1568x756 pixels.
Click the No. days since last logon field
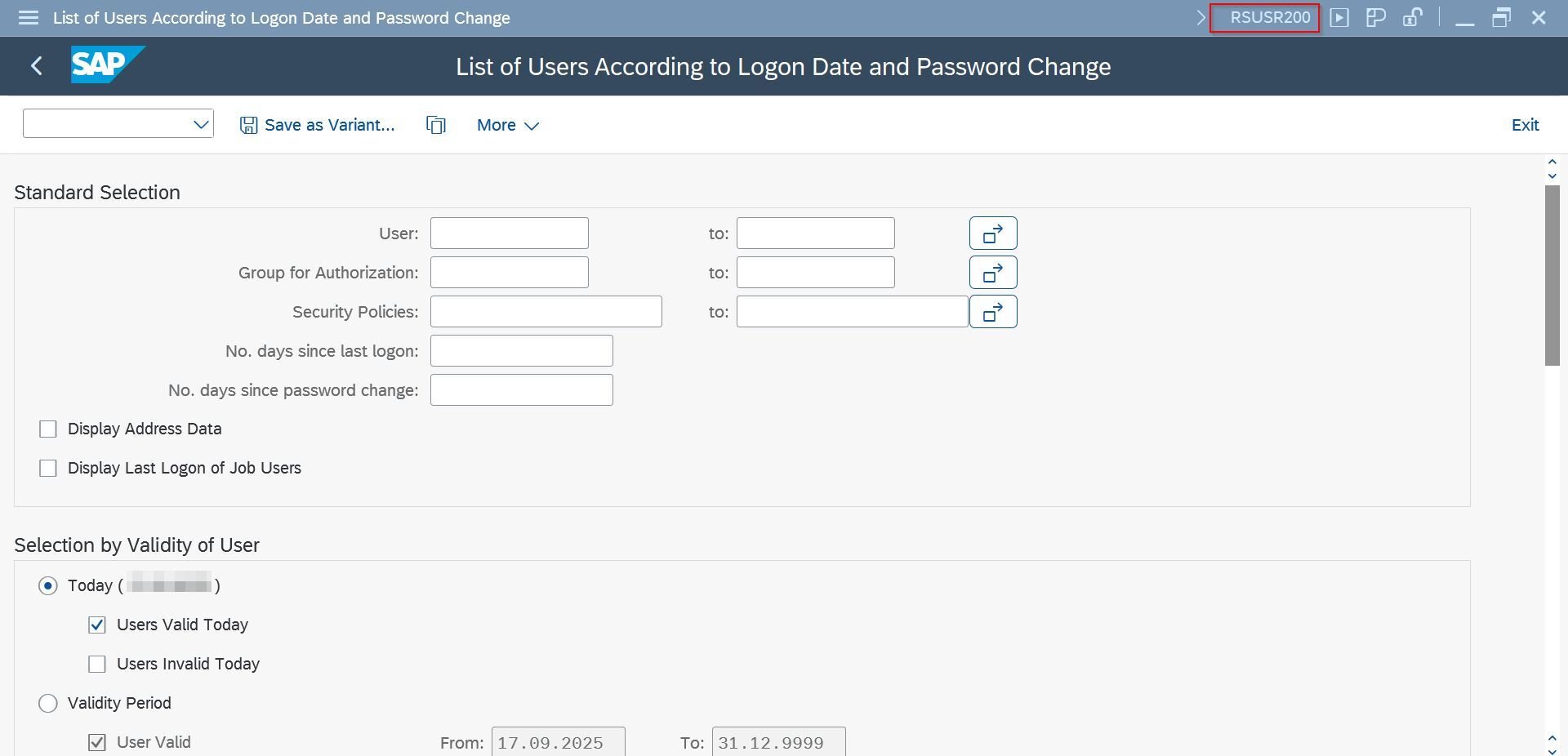(521, 351)
